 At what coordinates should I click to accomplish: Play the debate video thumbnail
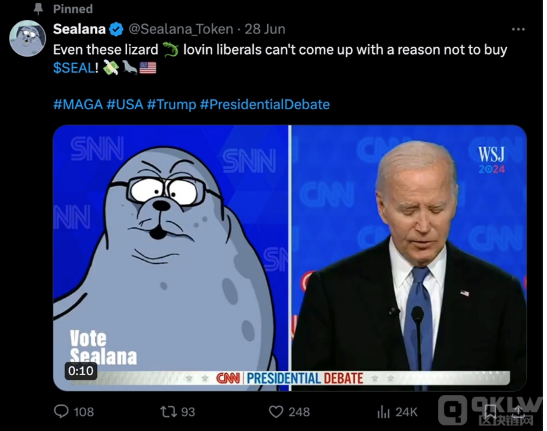click(x=290, y=258)
